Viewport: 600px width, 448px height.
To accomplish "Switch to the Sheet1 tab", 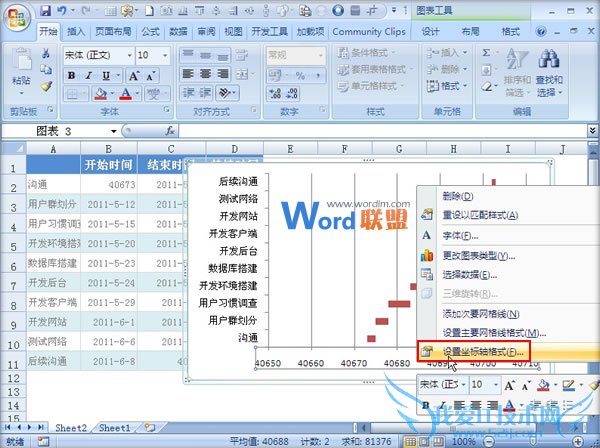I will tap(114, 428).
